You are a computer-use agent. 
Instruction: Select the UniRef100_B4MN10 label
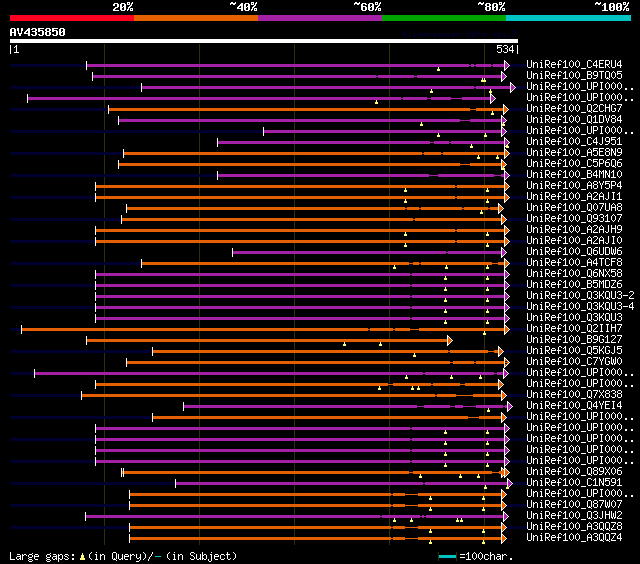574,175
